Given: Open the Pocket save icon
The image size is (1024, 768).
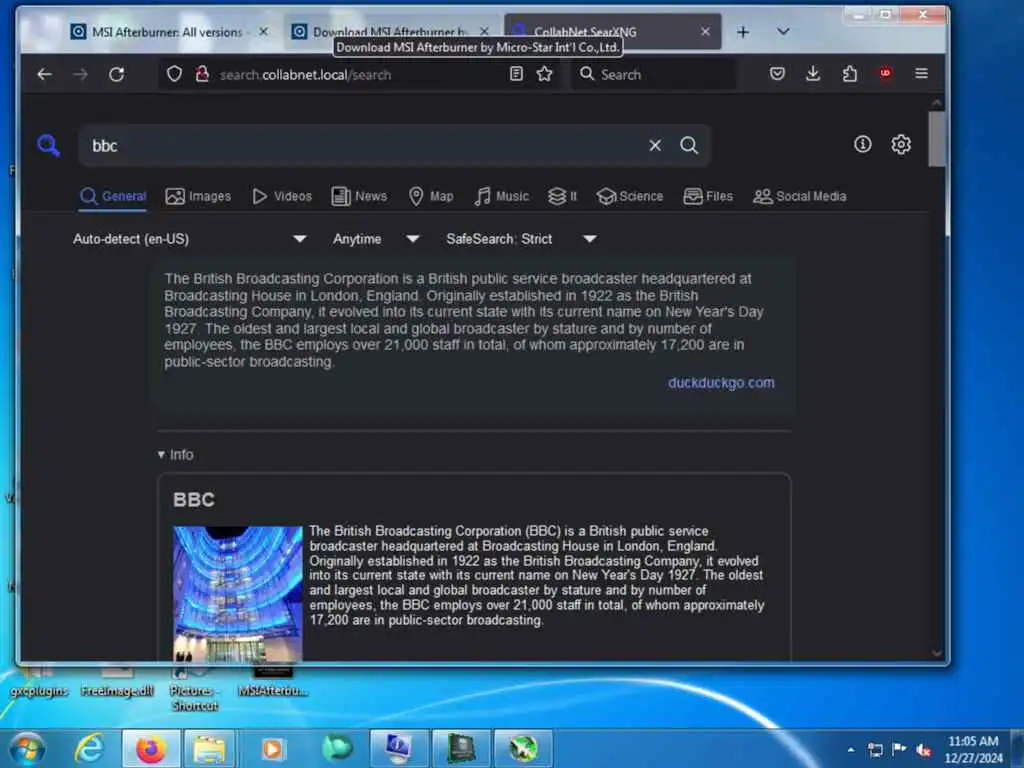Looking at the screenshot, I should [x=777, y=73].
